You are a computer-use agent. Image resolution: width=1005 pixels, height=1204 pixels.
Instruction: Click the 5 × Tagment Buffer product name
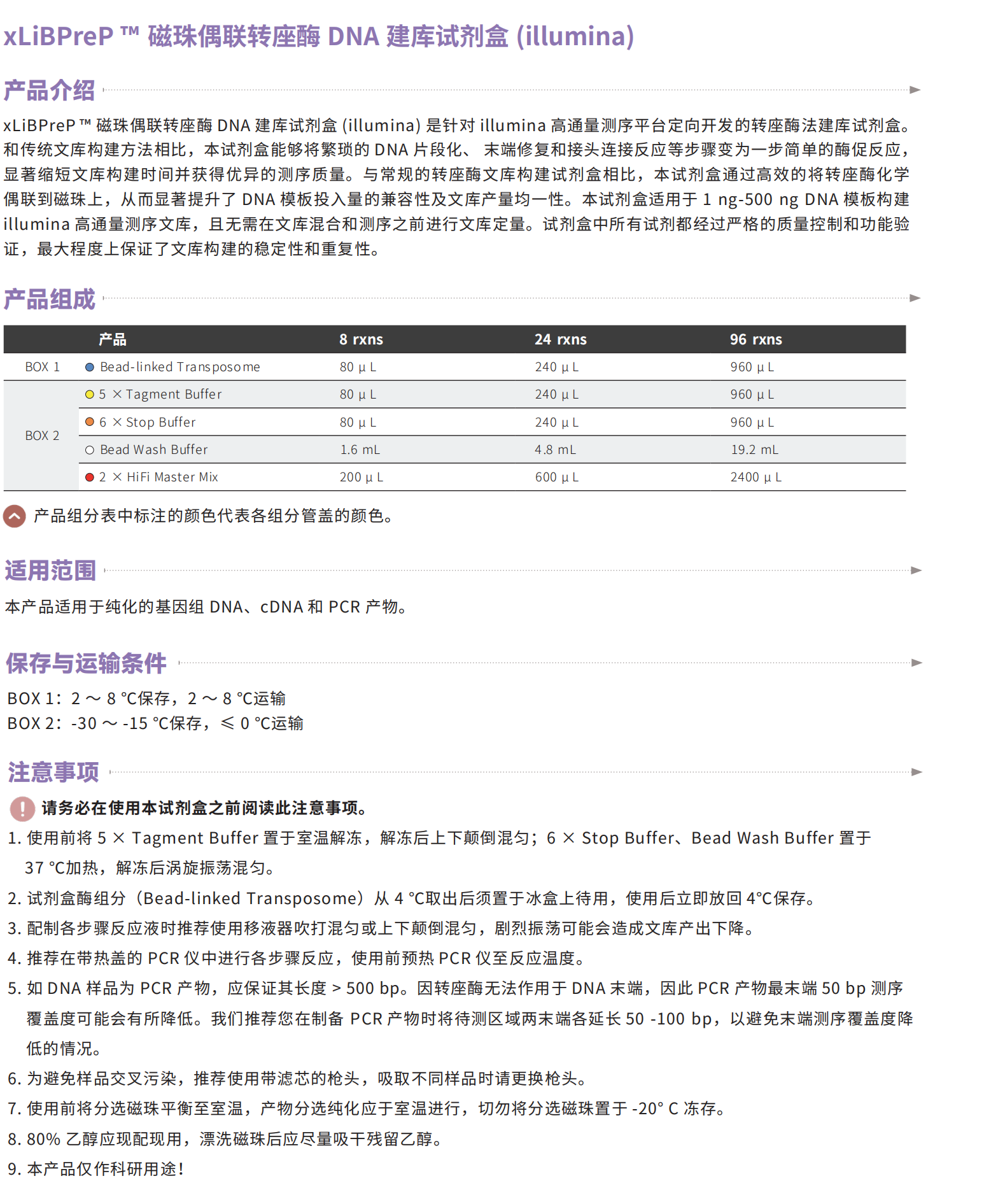click(160, 395)
